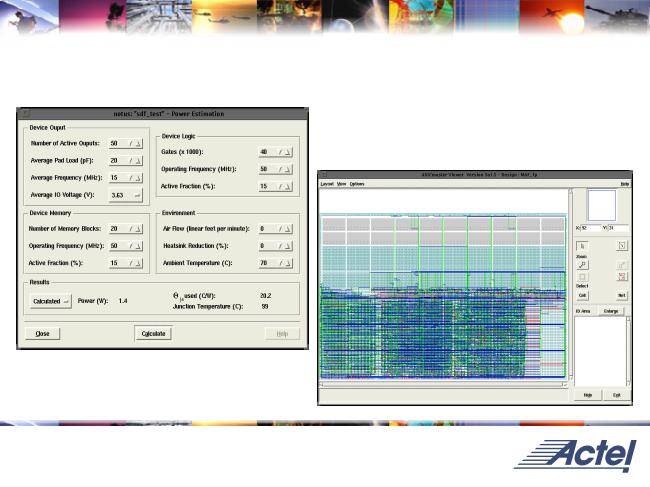Open the ChipViewer window menu button
The width and height of the screenshot is (650, 487).
pyautogui.click(x=324, y=175)
